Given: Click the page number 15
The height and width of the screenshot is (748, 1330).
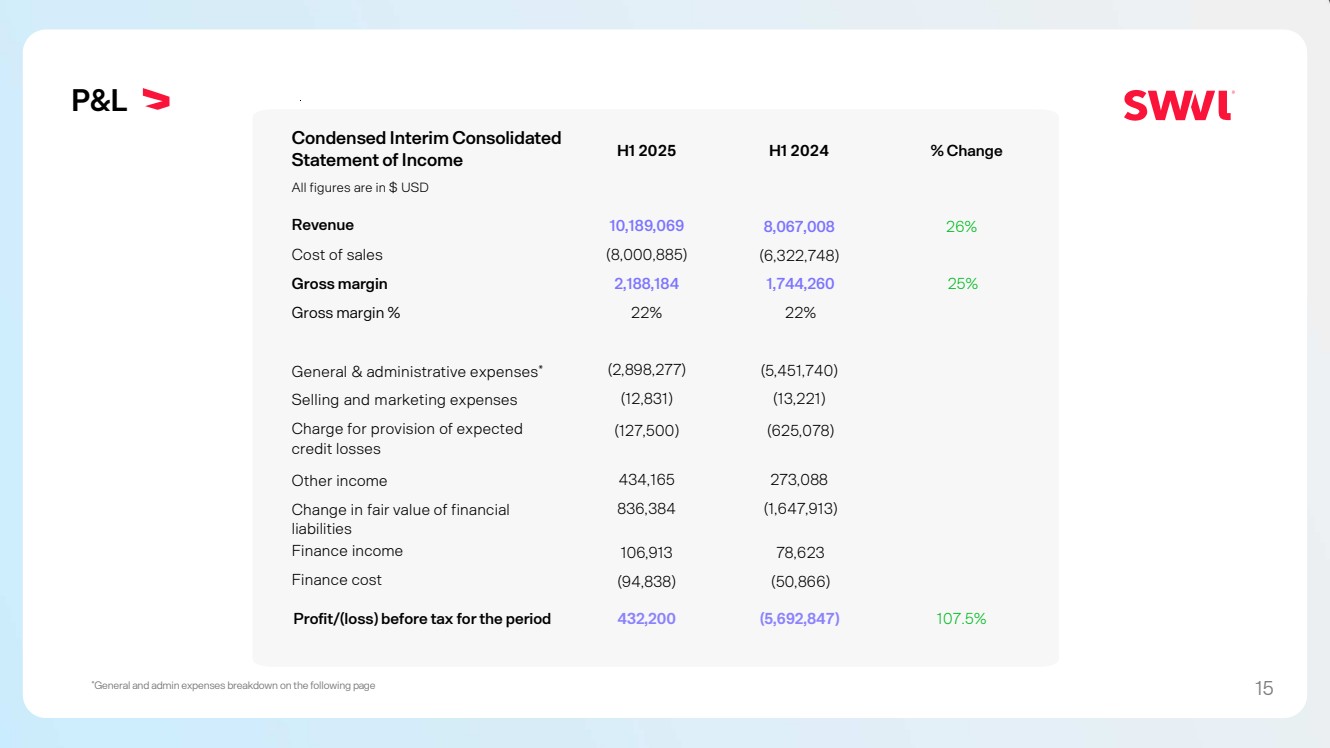Looking at the screenshot, I should coord(1264,688).
